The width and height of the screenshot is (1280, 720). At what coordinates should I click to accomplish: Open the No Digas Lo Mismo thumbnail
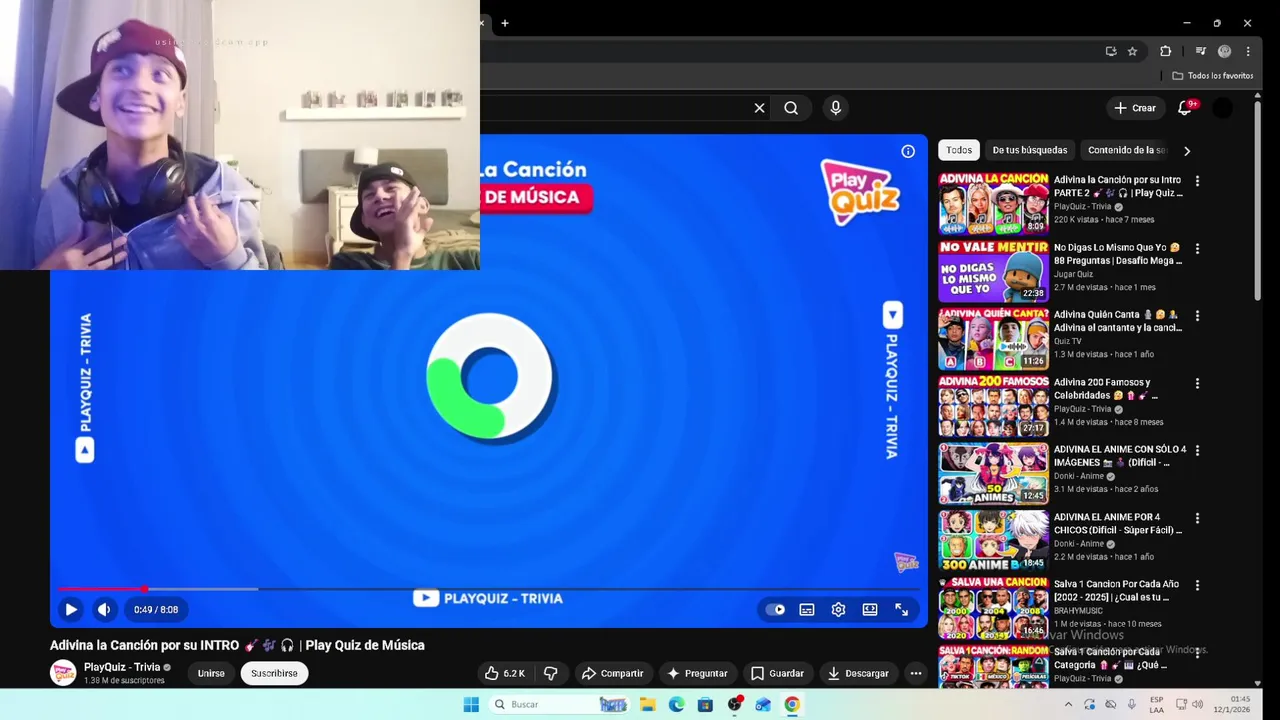pyautogui.click(x=993, y=270)
